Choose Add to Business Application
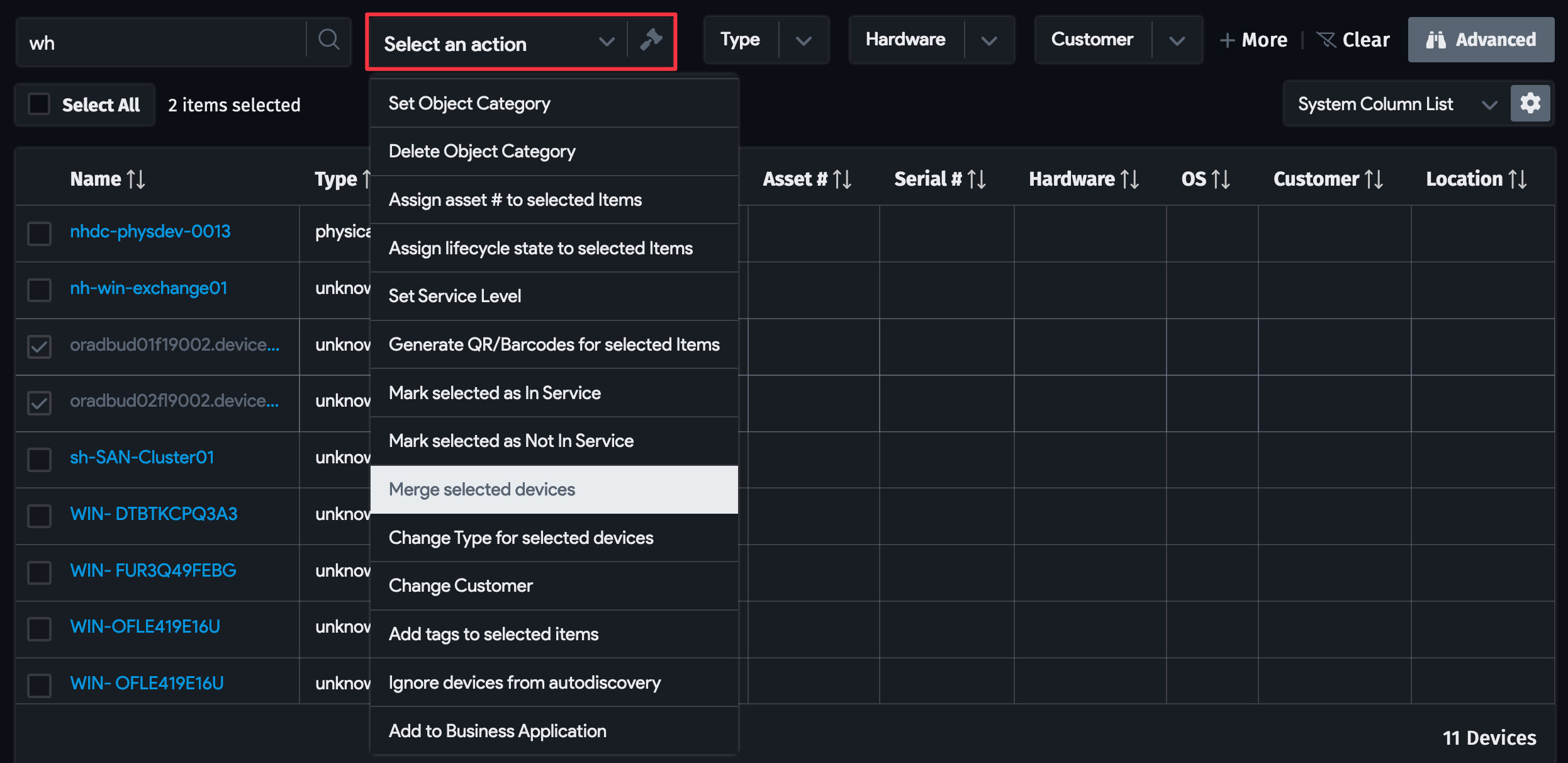1568x763 pixels. point(554,731)
